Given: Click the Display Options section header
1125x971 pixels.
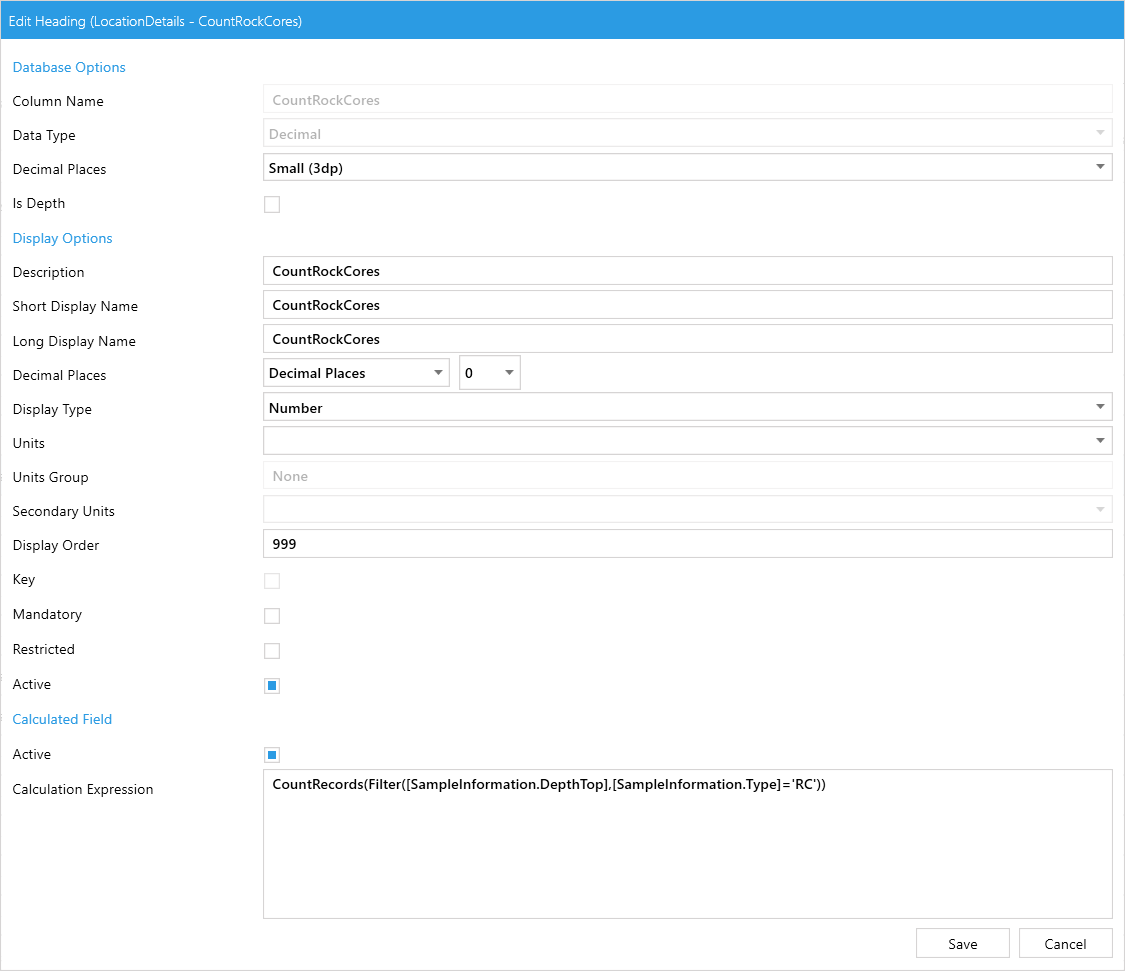Looking at the screenshot, I should (62, 238).
